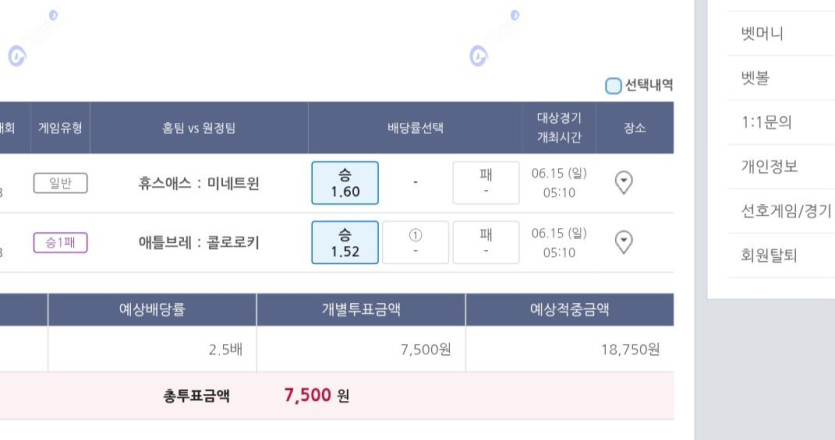Click the 일반 game type badge

pyautogui.click(x=60, y=183)
